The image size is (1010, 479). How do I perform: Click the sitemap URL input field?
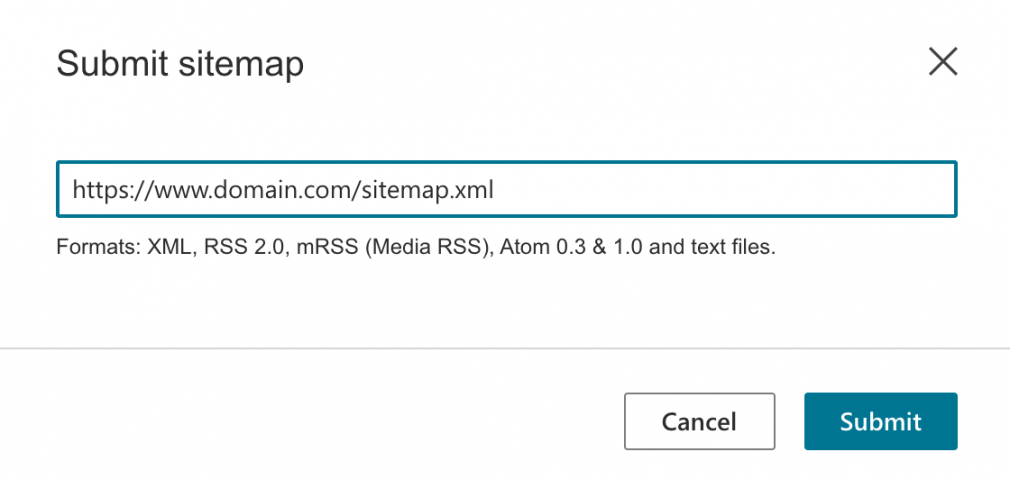[x=506, y=189]
